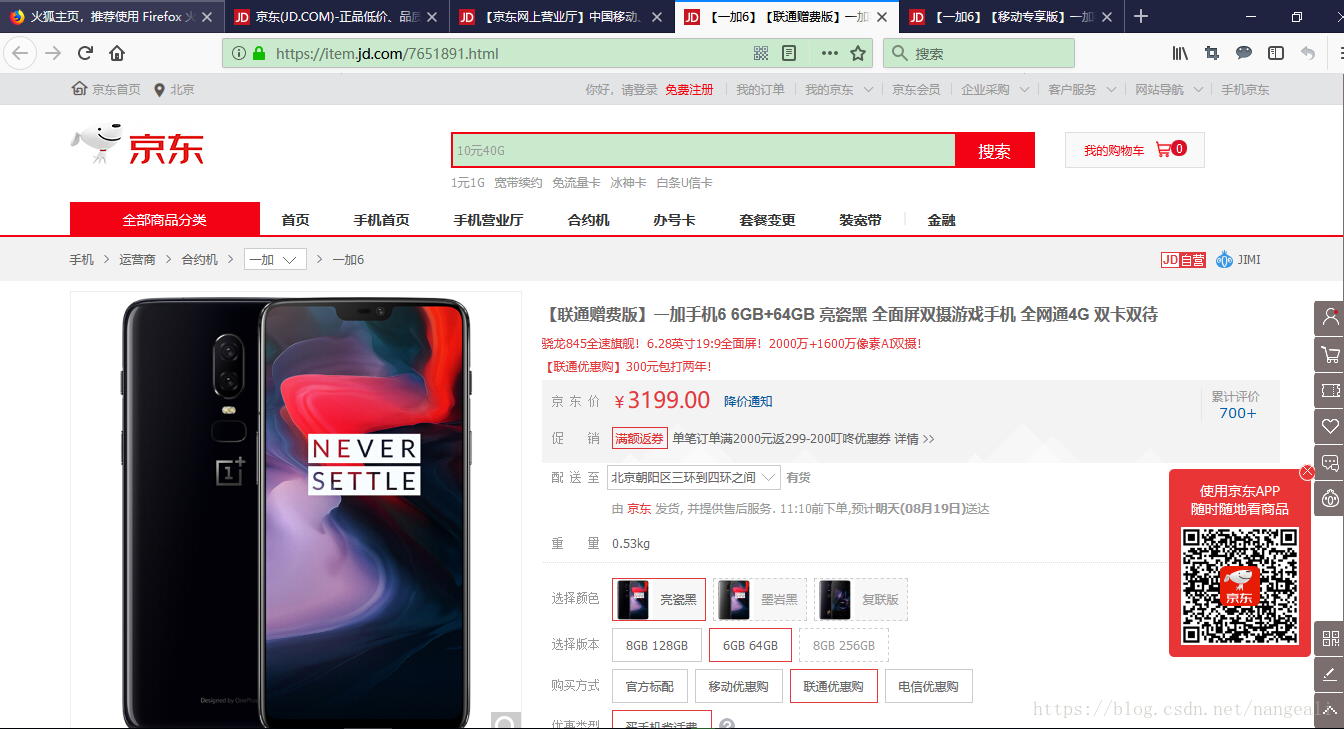Viewport: 1344px width, 729px height.
Task: Open a new browser tab with plus
Action: 1141,16
